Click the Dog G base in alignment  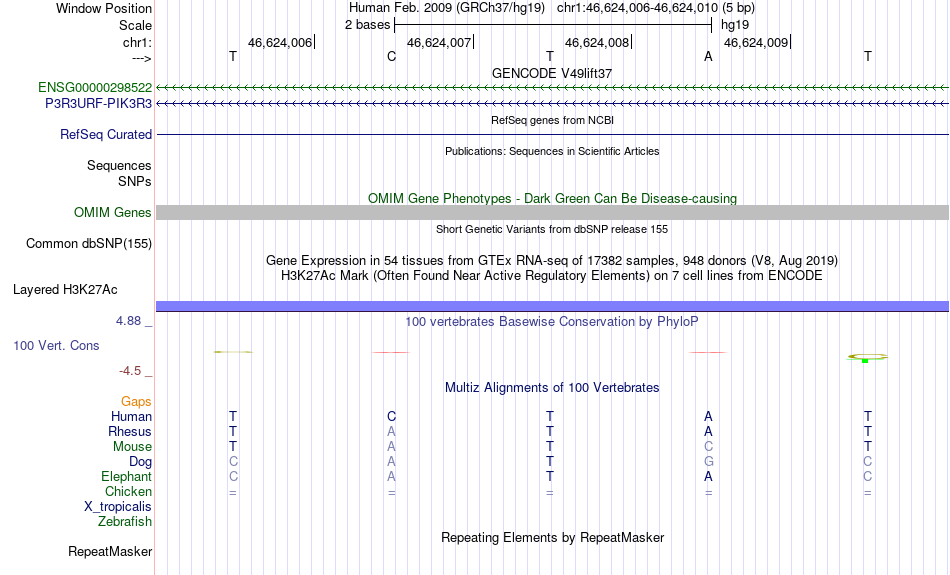[708, 462]
